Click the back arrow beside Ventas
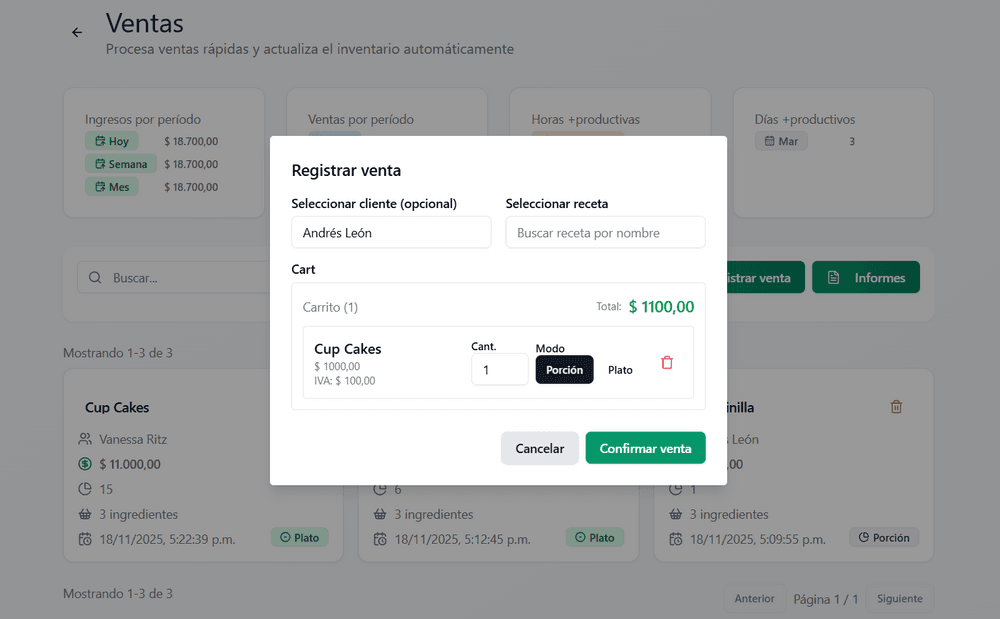This screenshot has height=619, width=1000. (77, 32)
